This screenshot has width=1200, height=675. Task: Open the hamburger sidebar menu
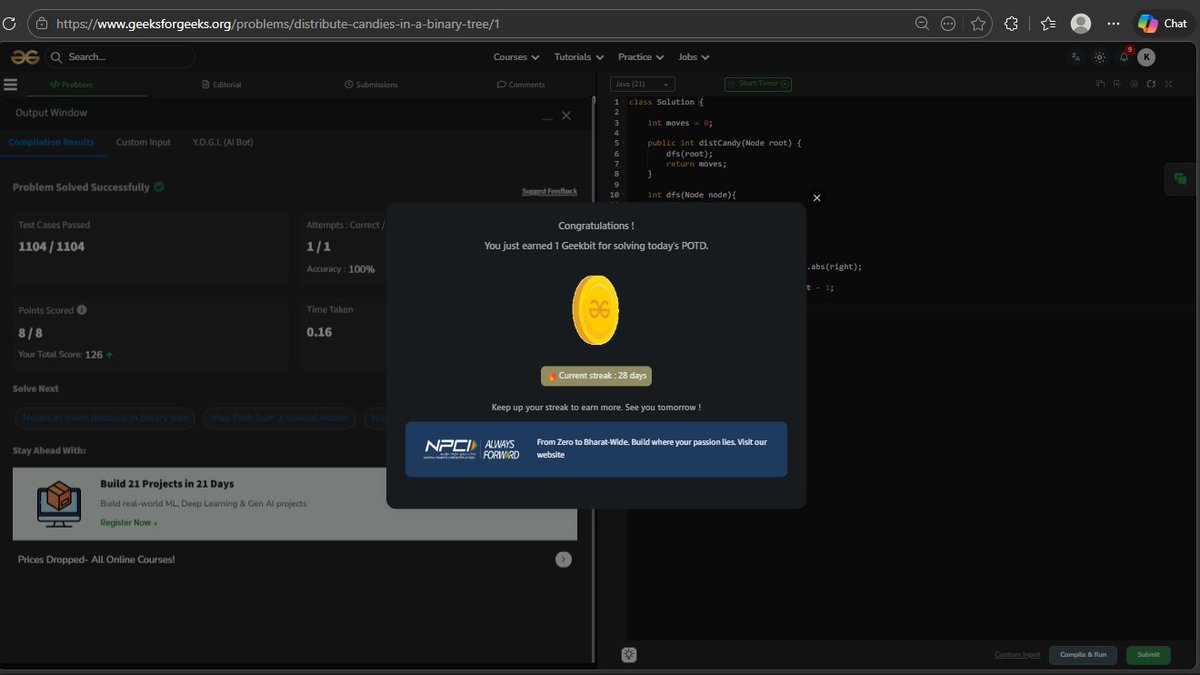point(10,85)
